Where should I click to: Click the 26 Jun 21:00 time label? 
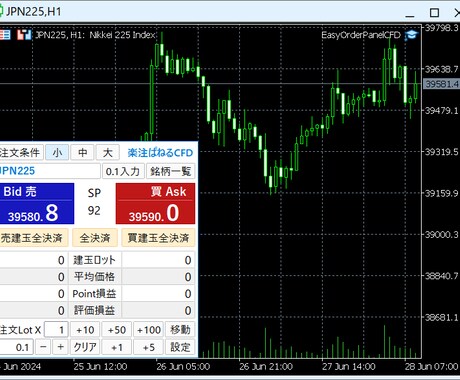point(266,367)
